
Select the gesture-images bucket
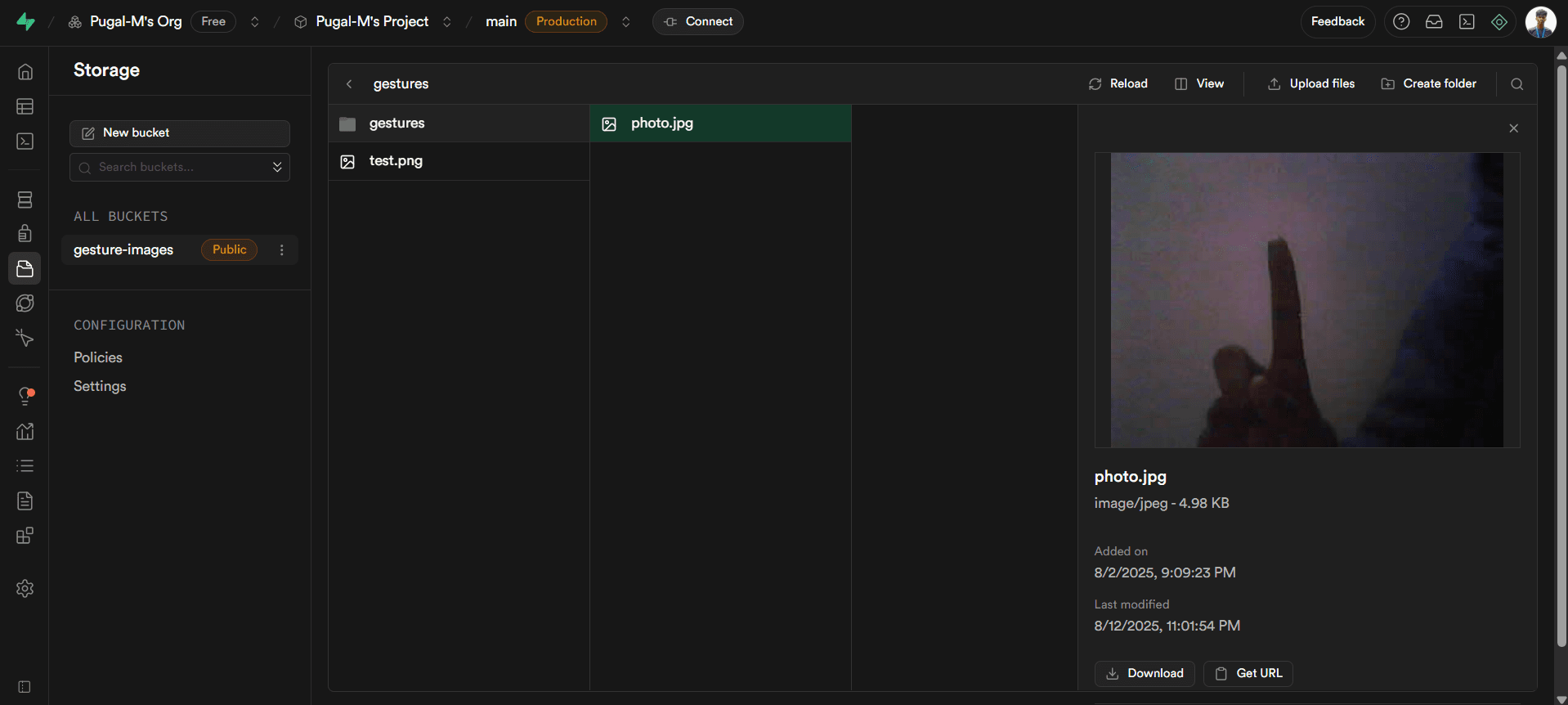point(180,250)
